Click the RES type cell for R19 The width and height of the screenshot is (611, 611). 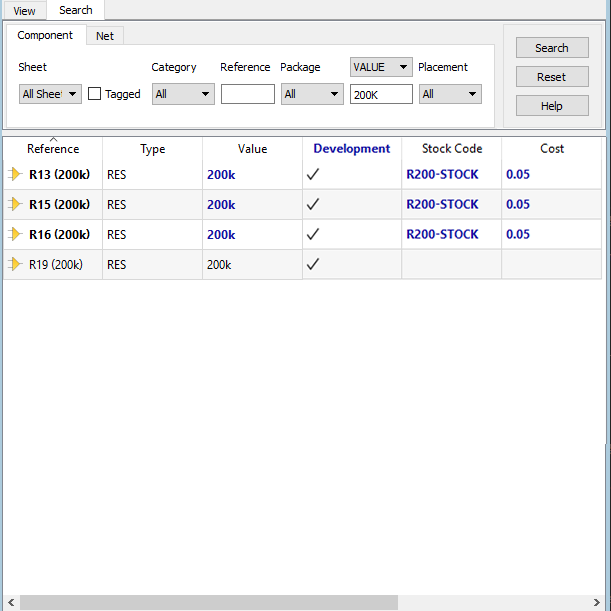[153, 265]
